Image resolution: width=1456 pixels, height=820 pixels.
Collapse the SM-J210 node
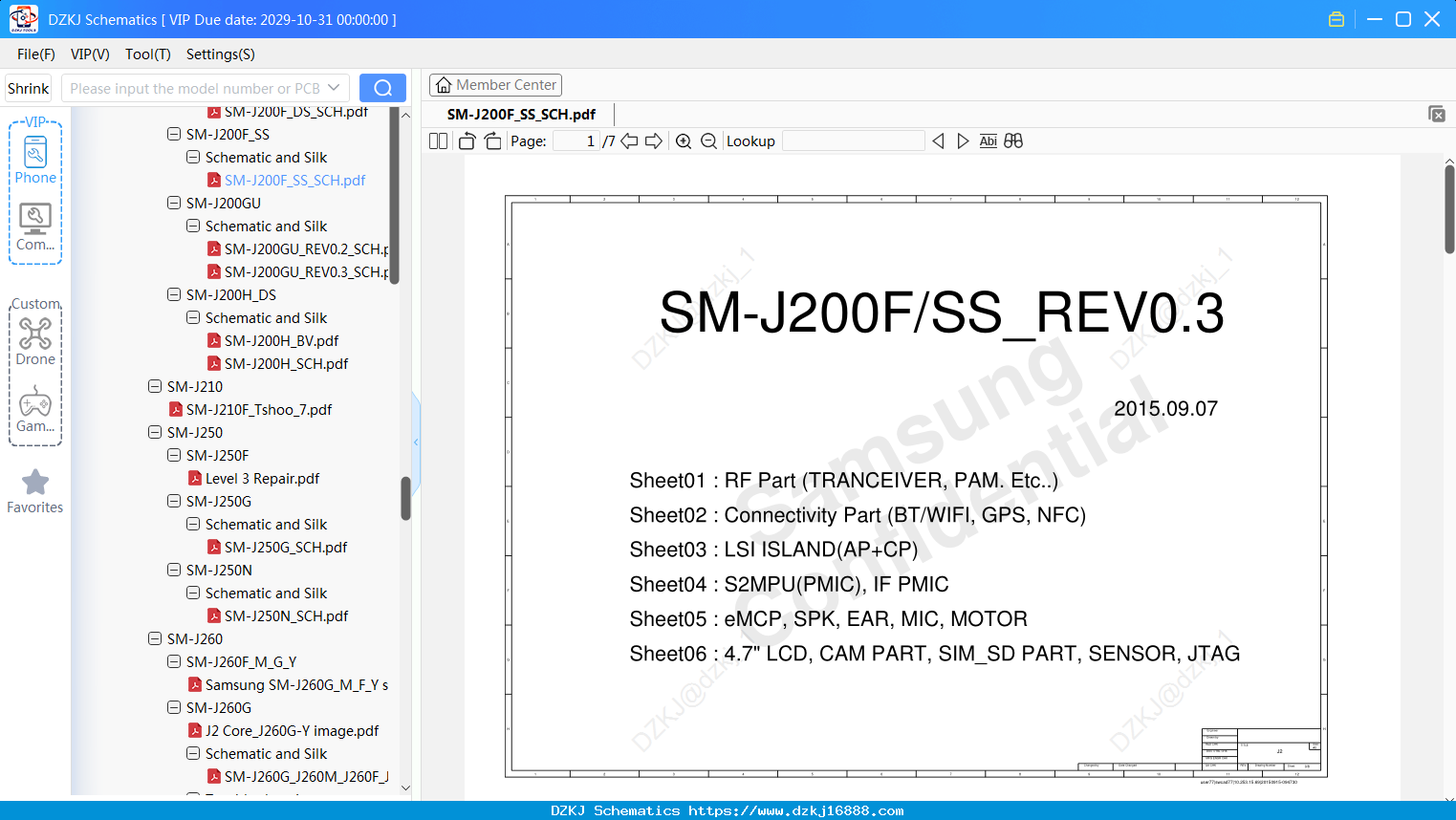(x=155, y=386)
